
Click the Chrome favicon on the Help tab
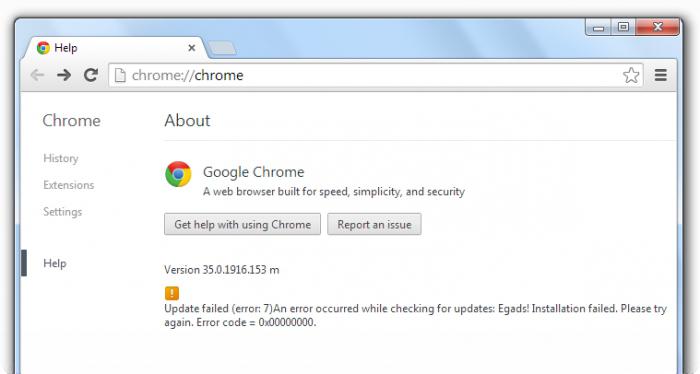43,48
